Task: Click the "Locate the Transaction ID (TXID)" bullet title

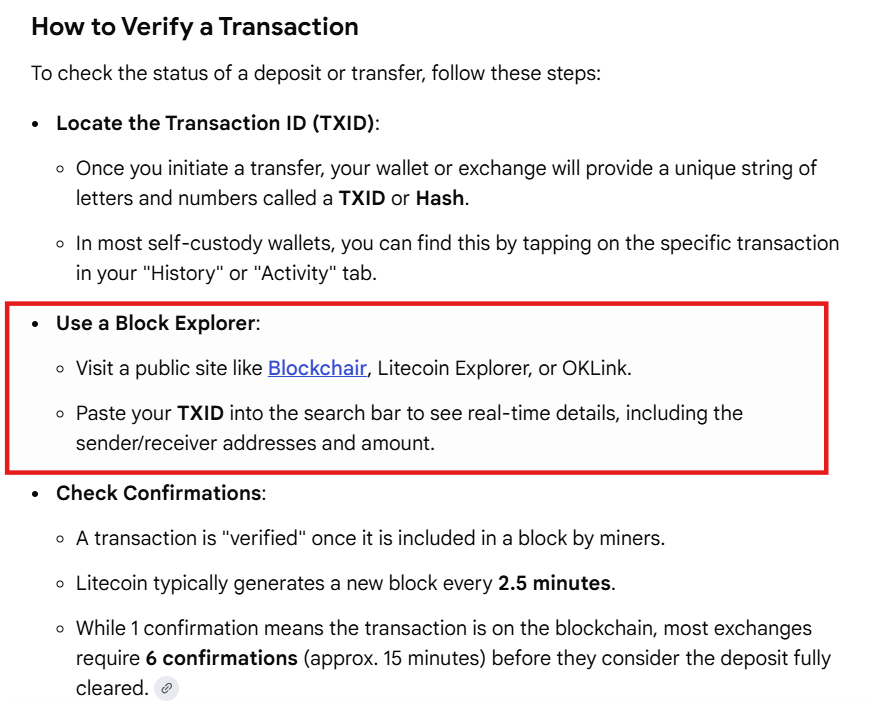Action: (217, 123)
